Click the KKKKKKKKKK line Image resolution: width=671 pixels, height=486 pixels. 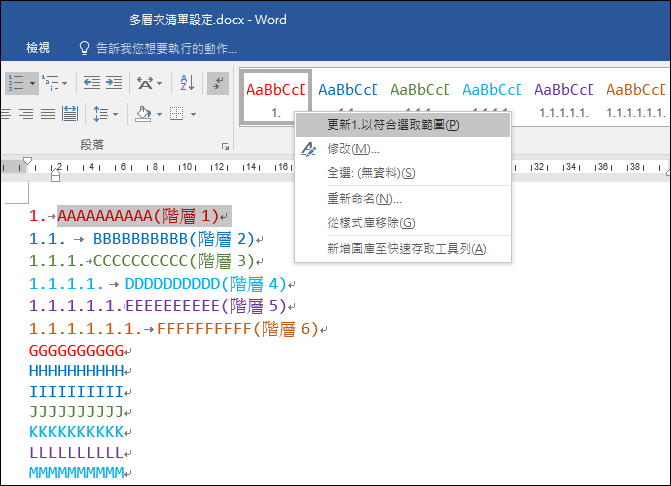(x=77, y=432)
